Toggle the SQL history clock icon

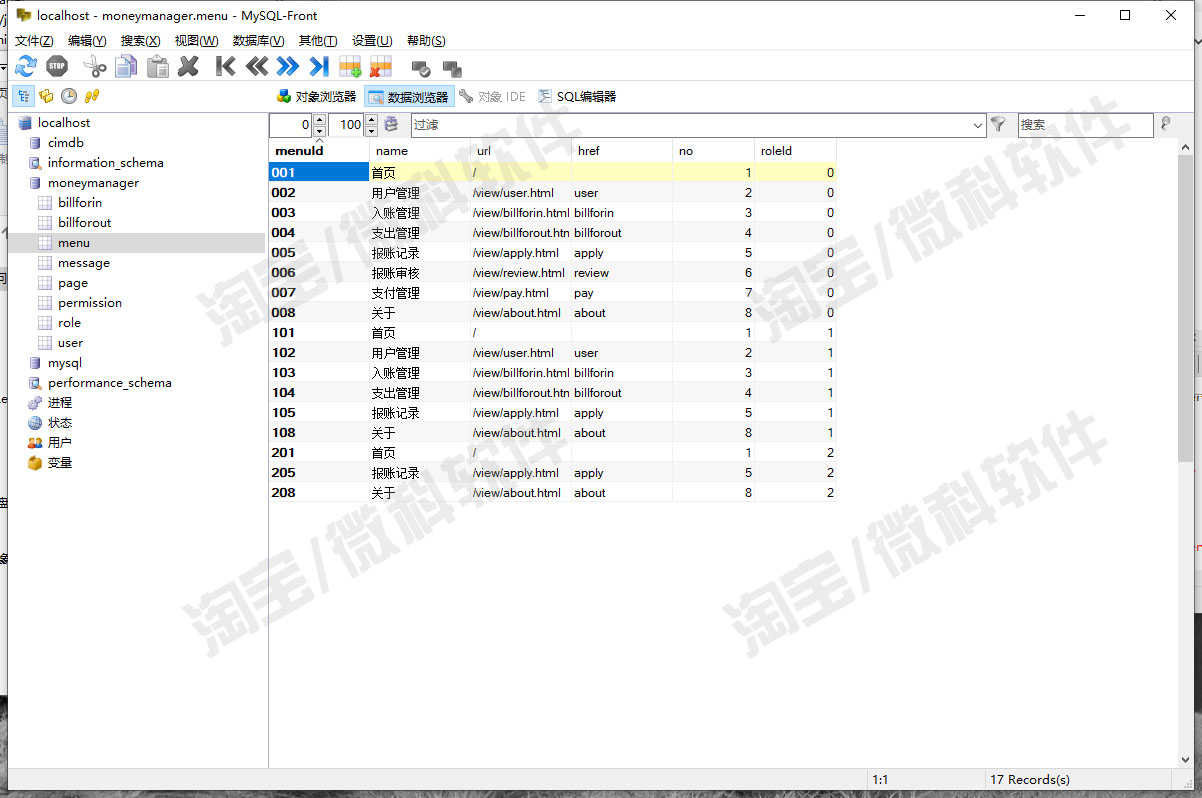[x=69, y=96]
